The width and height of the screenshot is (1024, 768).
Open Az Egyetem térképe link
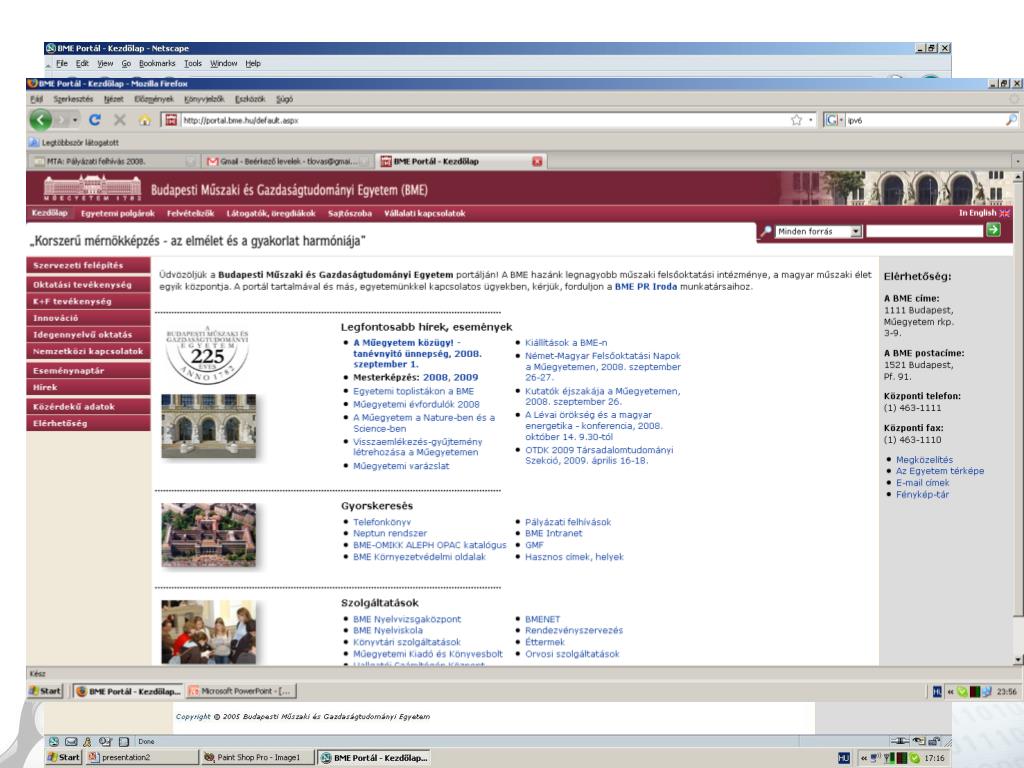pyautogui.click(x=940, y=471)
